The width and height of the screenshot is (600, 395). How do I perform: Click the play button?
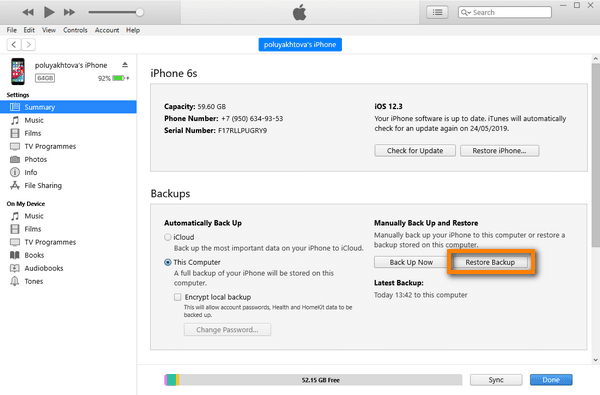pos(49,12)
